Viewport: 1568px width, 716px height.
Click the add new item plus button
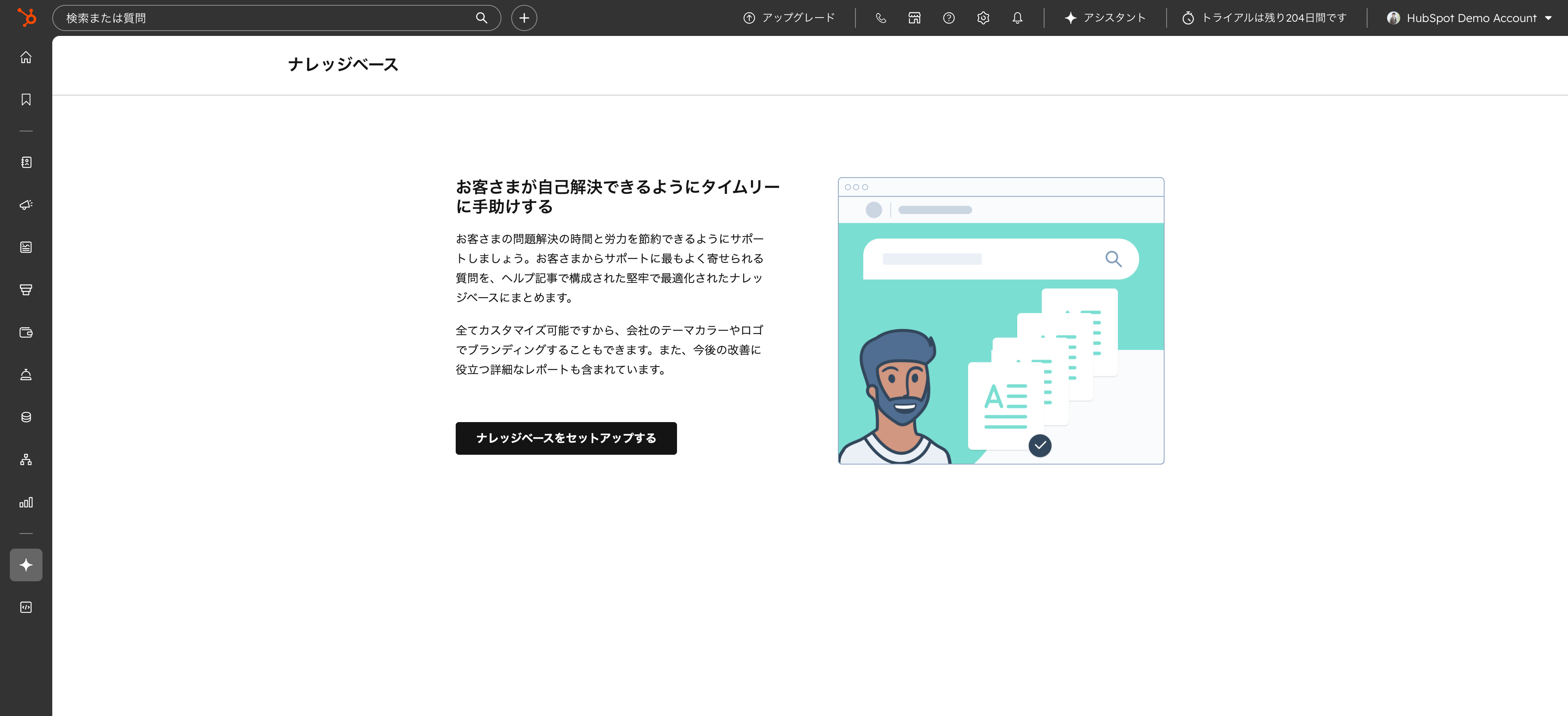523,18
